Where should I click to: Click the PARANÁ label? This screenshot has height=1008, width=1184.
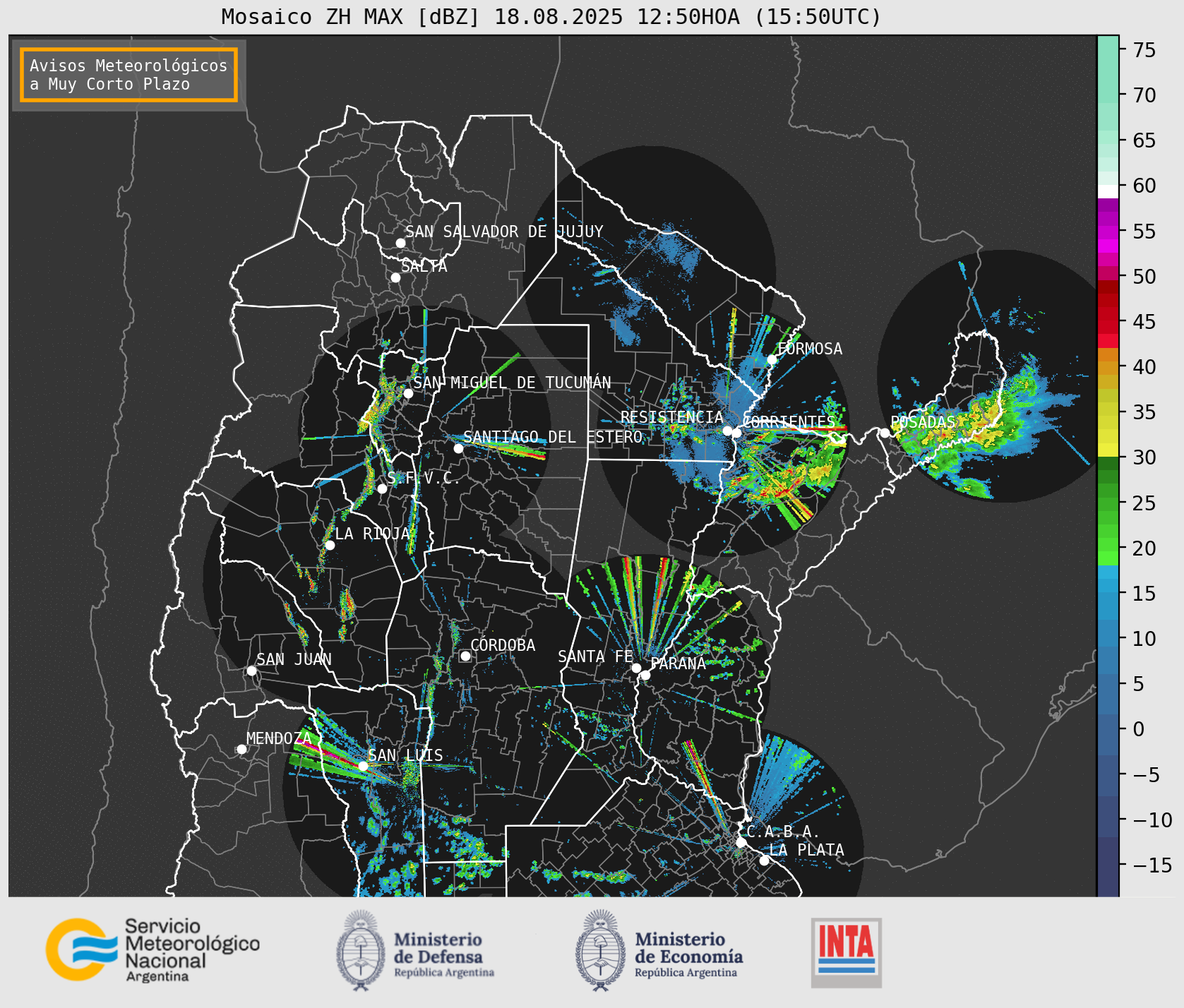678,664
